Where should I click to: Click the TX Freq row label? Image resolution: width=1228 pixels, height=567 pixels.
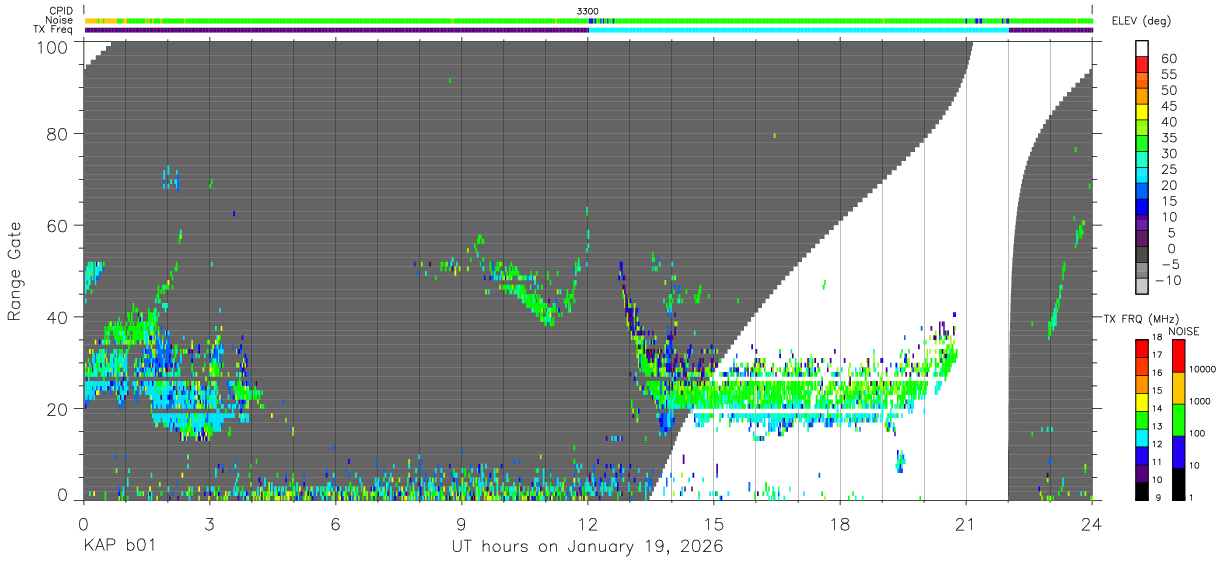coord(54,30)
